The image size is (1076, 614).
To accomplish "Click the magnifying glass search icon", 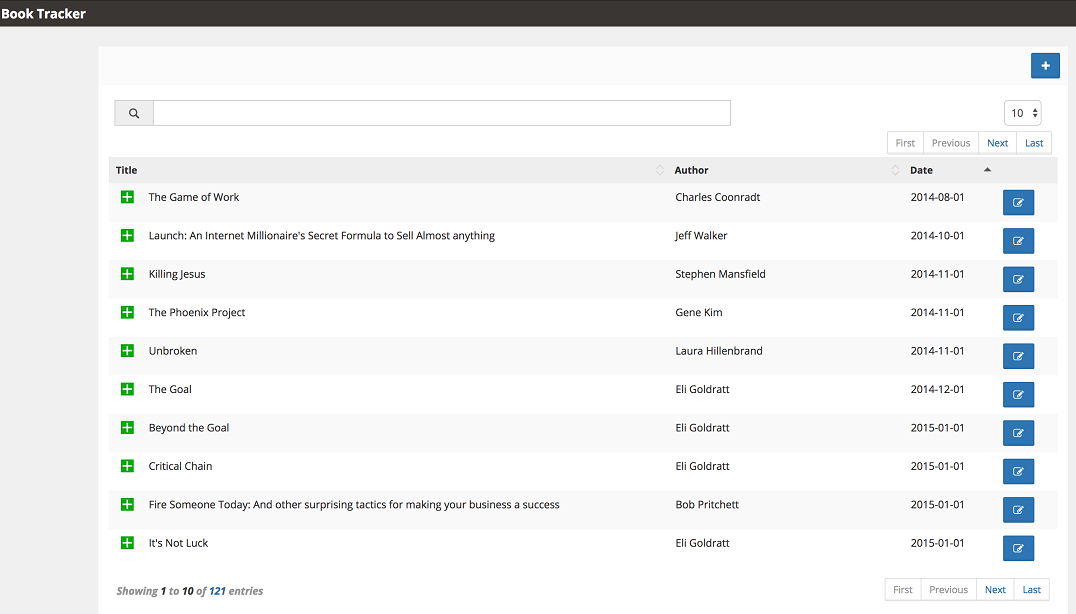I will click(x=134, y=113).
